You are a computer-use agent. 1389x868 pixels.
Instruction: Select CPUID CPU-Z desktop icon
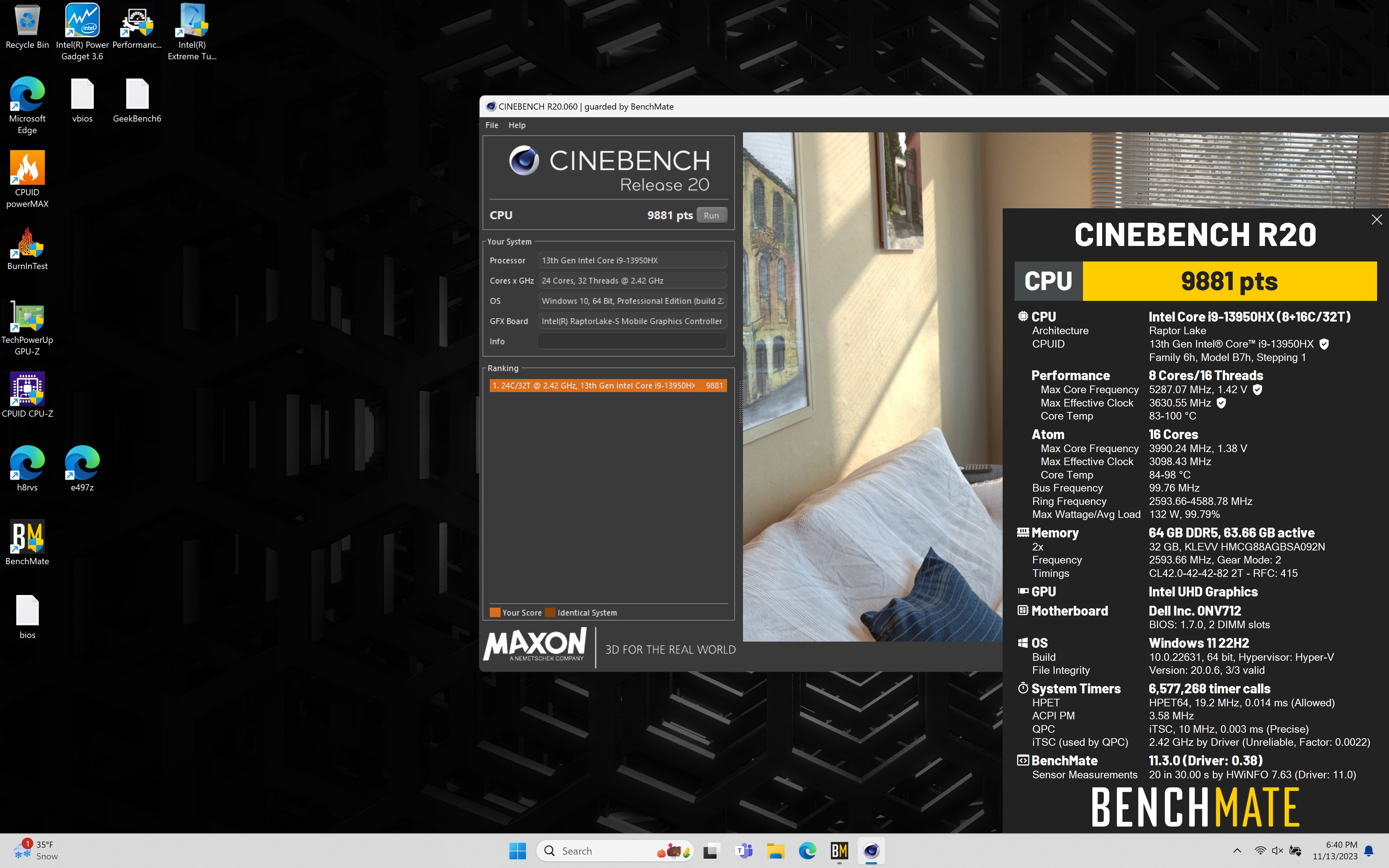coord(27,395)
